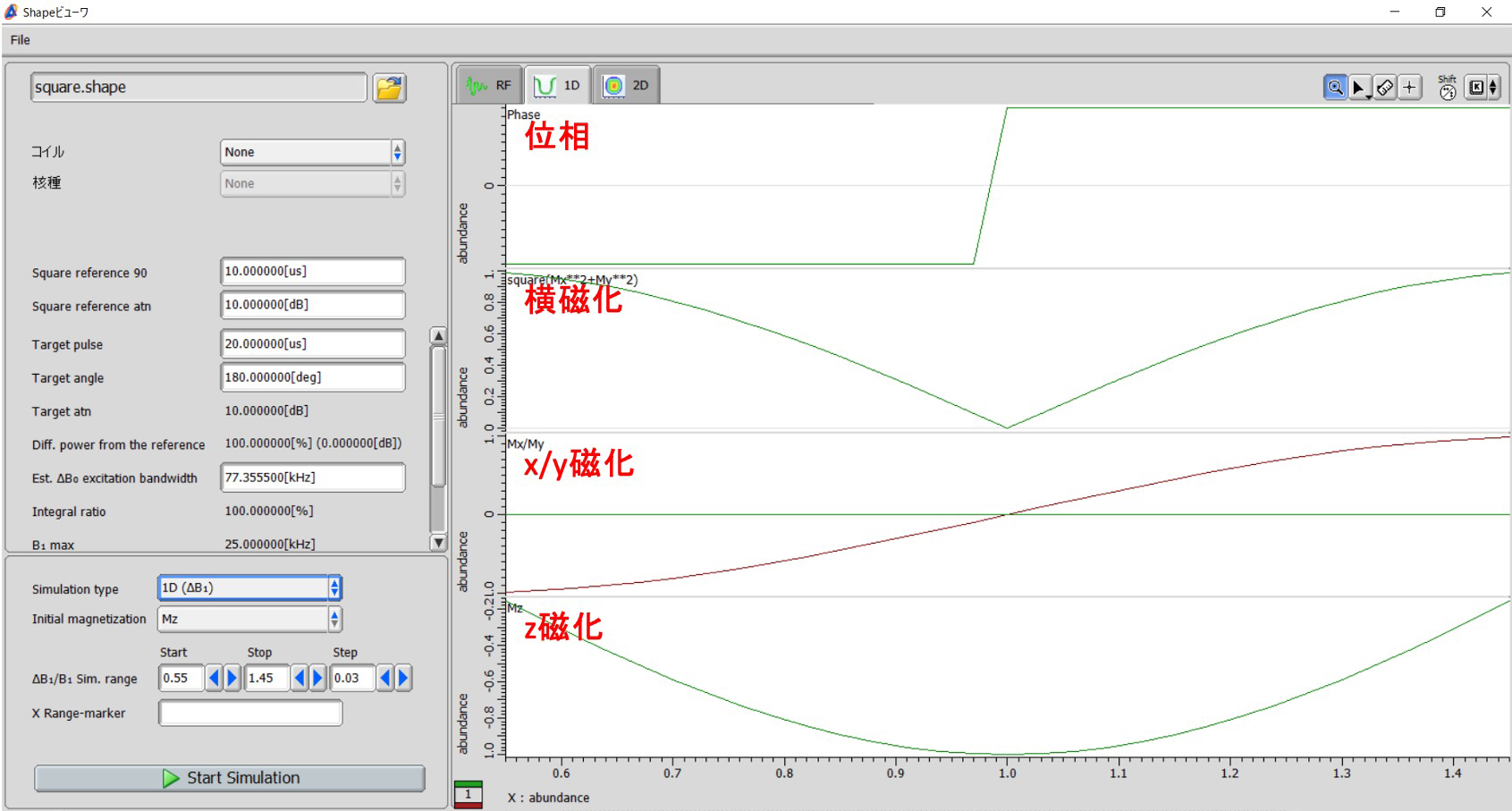Select the arrow pointer tool
The width and height of the screenshot is (1512, 811).
pyautogui.click(x=1359, y=87)
